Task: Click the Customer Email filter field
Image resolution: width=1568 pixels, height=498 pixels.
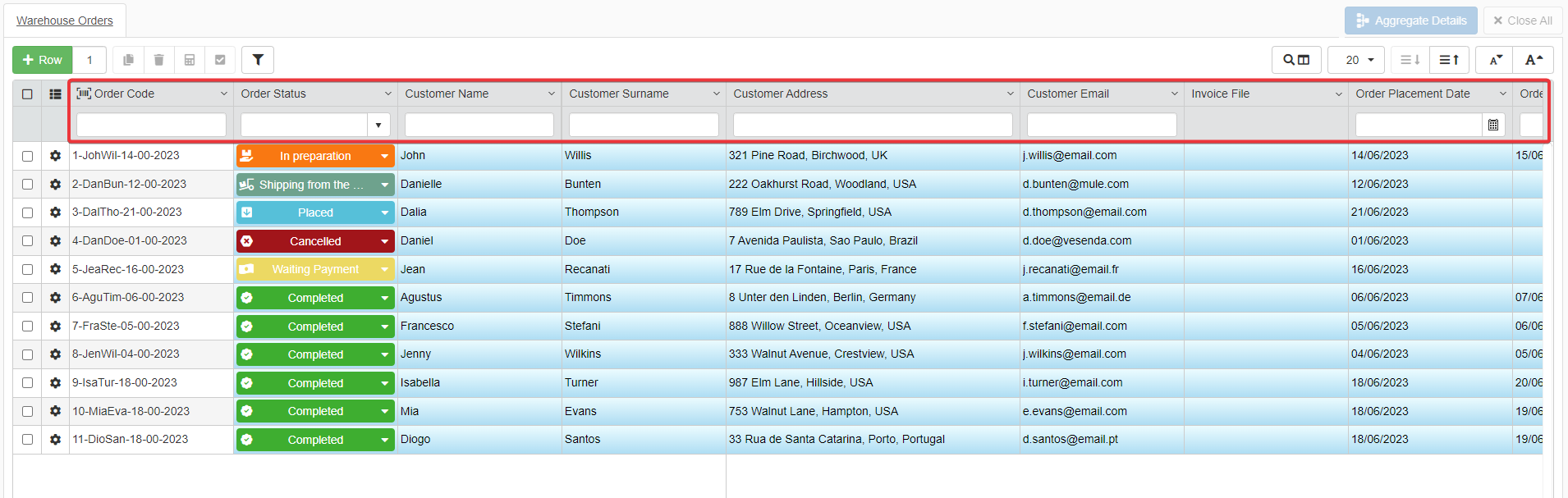Action: tap(1101, 125)
